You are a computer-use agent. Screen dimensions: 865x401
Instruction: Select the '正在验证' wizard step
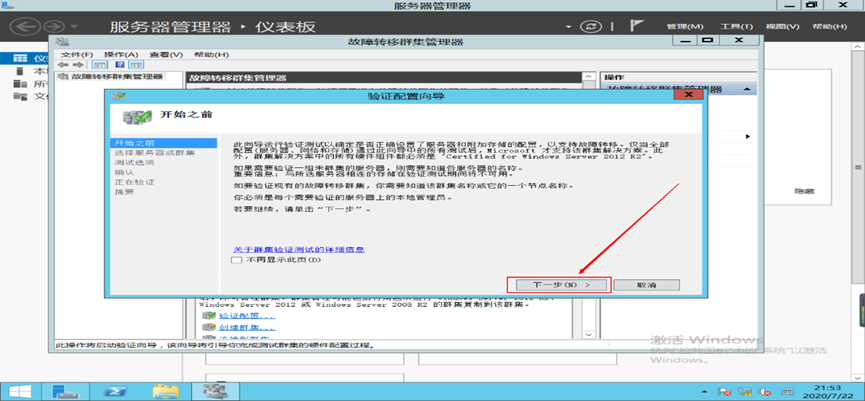pos(134,182)
